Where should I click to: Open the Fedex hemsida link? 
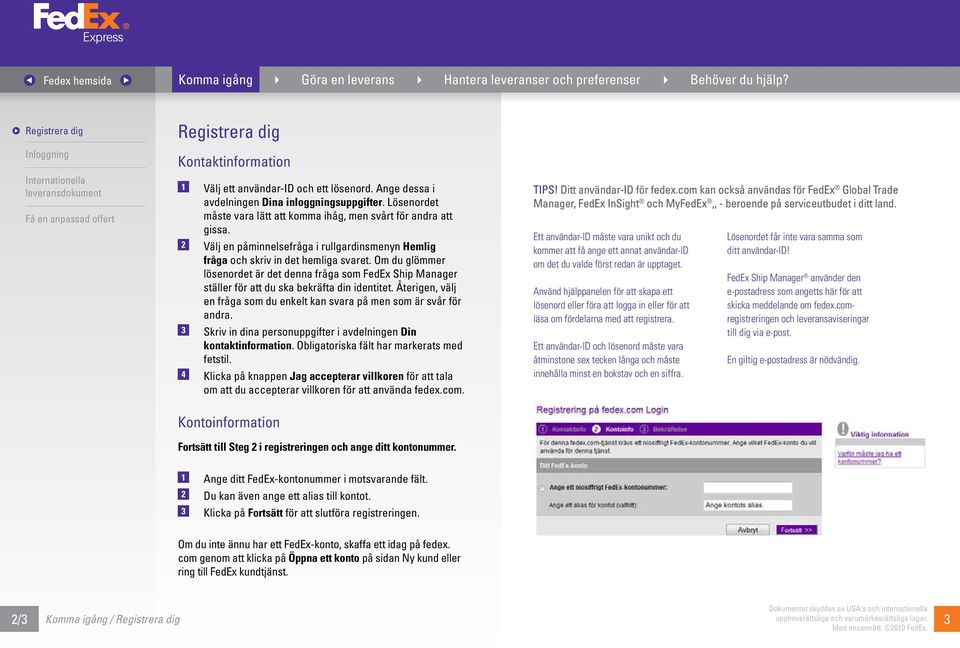77,80
